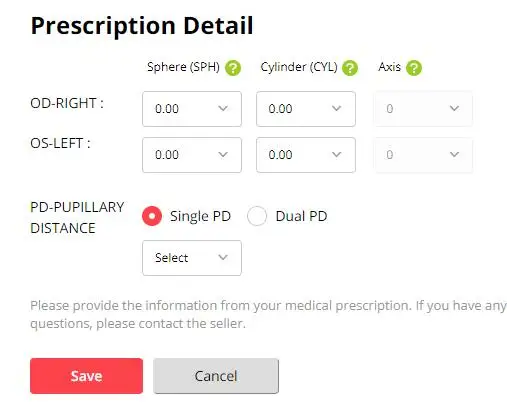
Task: Click the Prescription Detail heading
Action: [x=142, y=26]
